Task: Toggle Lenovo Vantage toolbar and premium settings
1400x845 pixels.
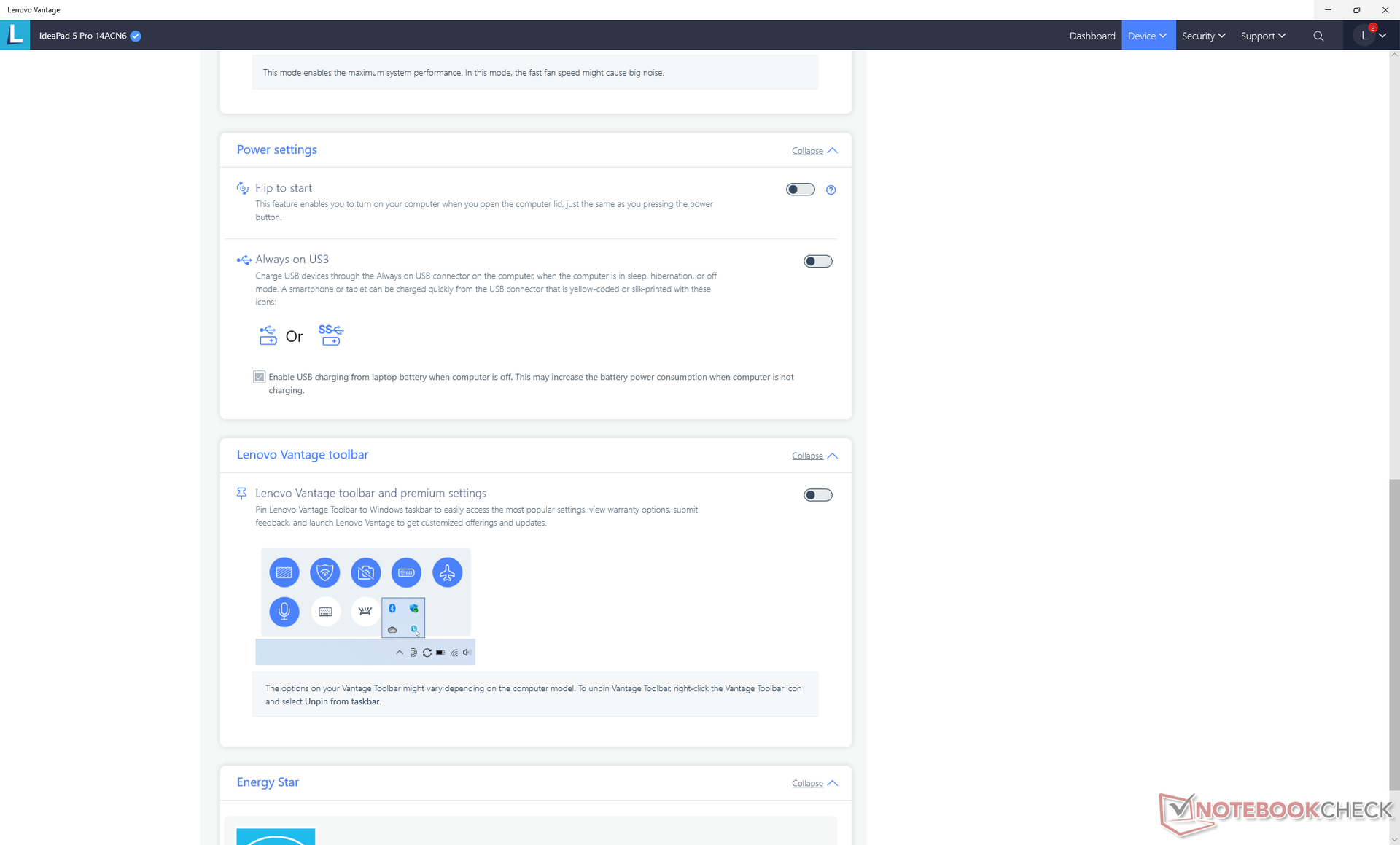Action: tap(817, 495)
